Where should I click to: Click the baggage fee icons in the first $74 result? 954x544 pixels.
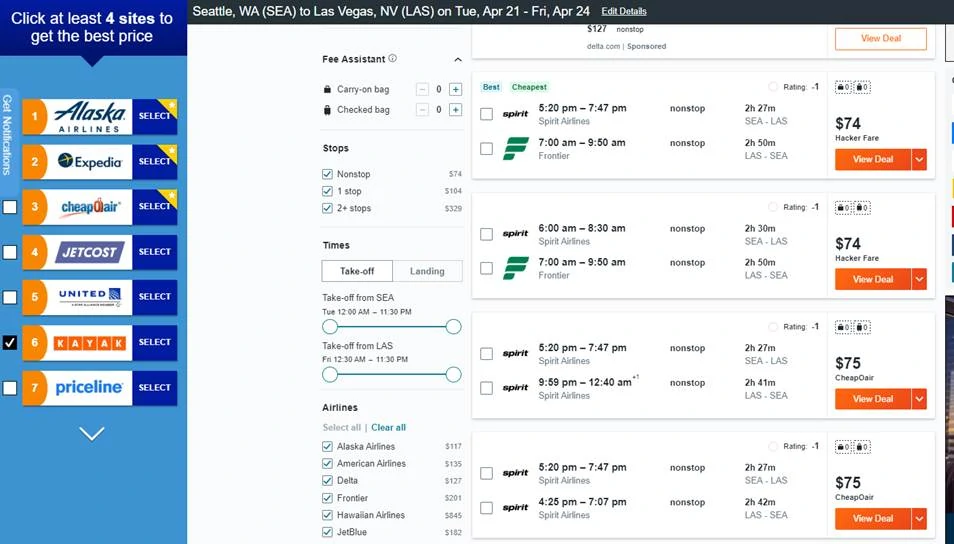click(852, 88)
